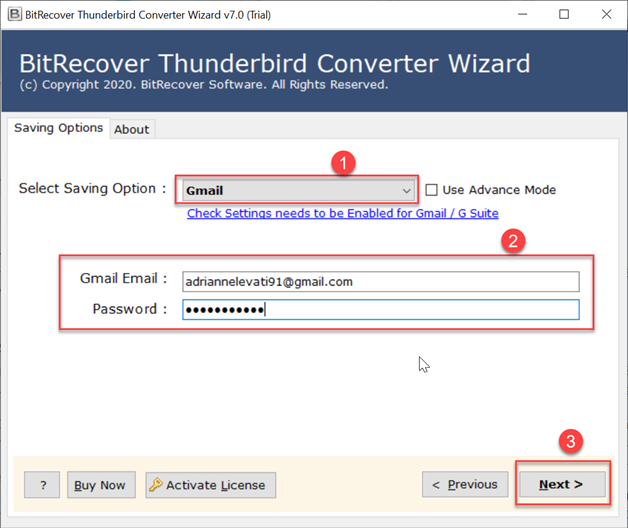Go back with the < Previous button
The width and height of the screenshot is (628, 528).
pos(465,484)
